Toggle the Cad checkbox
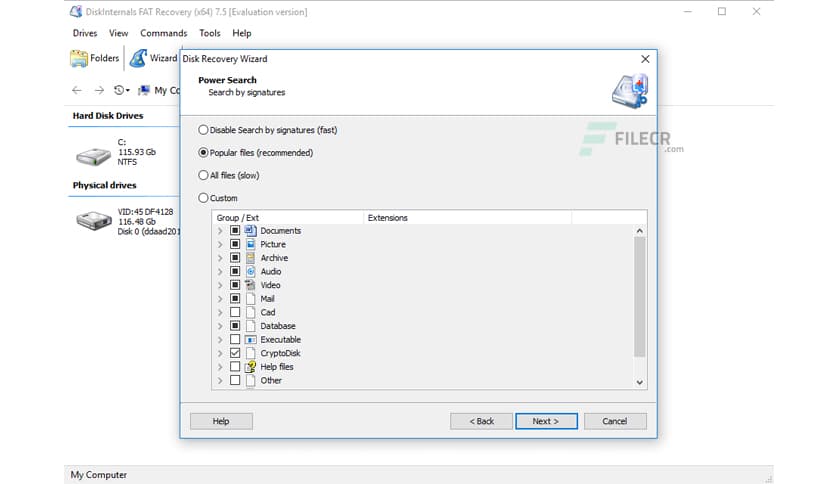Image resolution: width=836 pixels, height=484 pixels. 235,312
